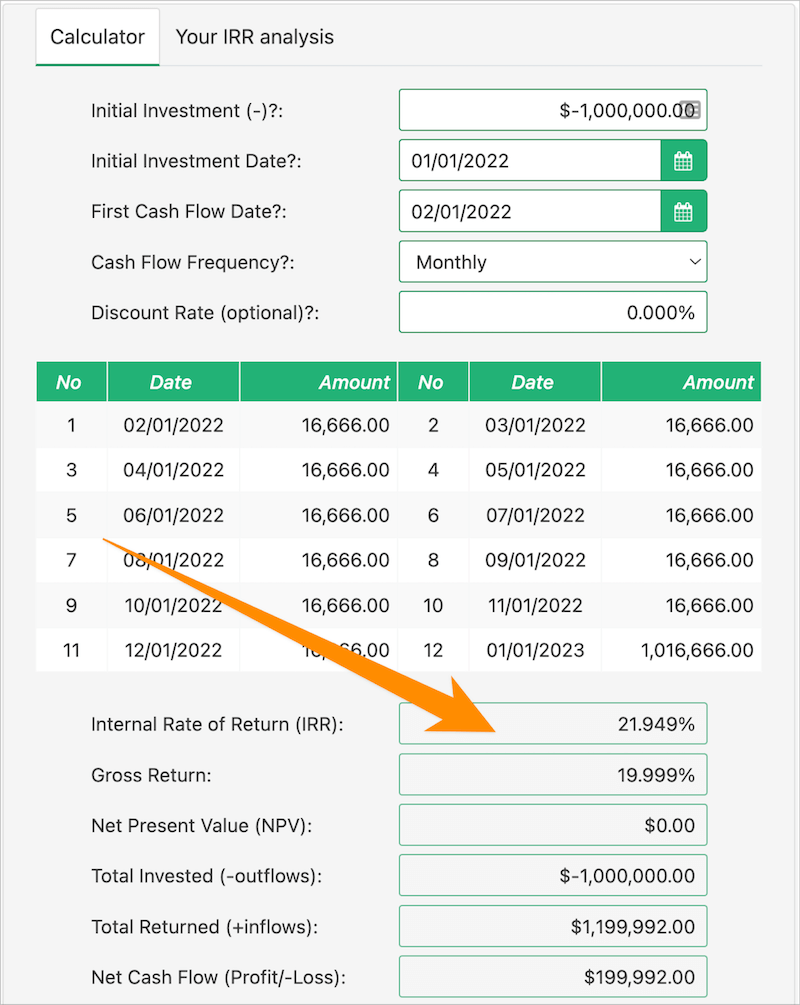
Task: Switch to the Calculator tab
Action: pos(97,37)
